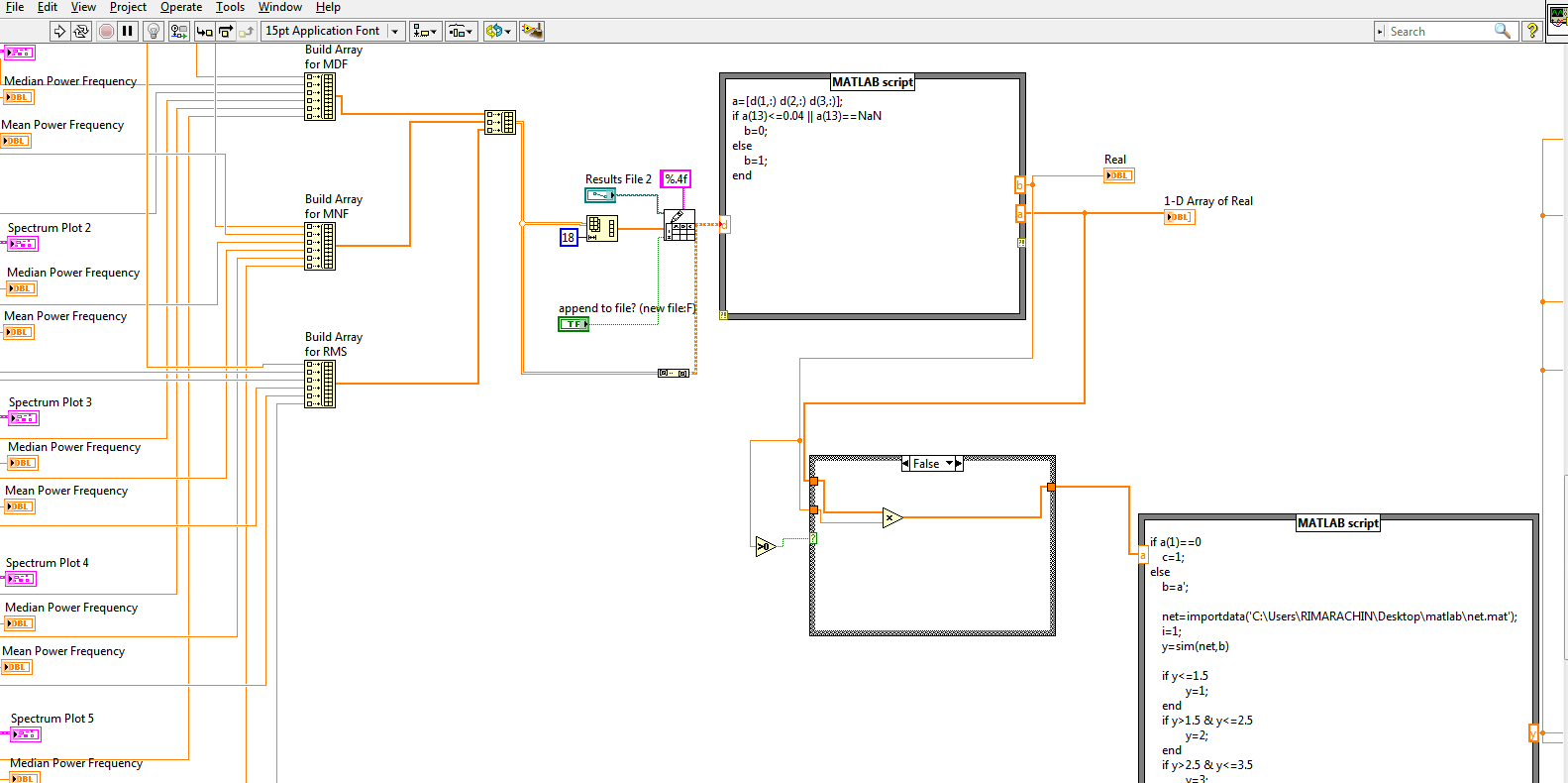The image size is (1568, 783).
Task: Open the Edit menu
Action: click(x=48, y=7)
